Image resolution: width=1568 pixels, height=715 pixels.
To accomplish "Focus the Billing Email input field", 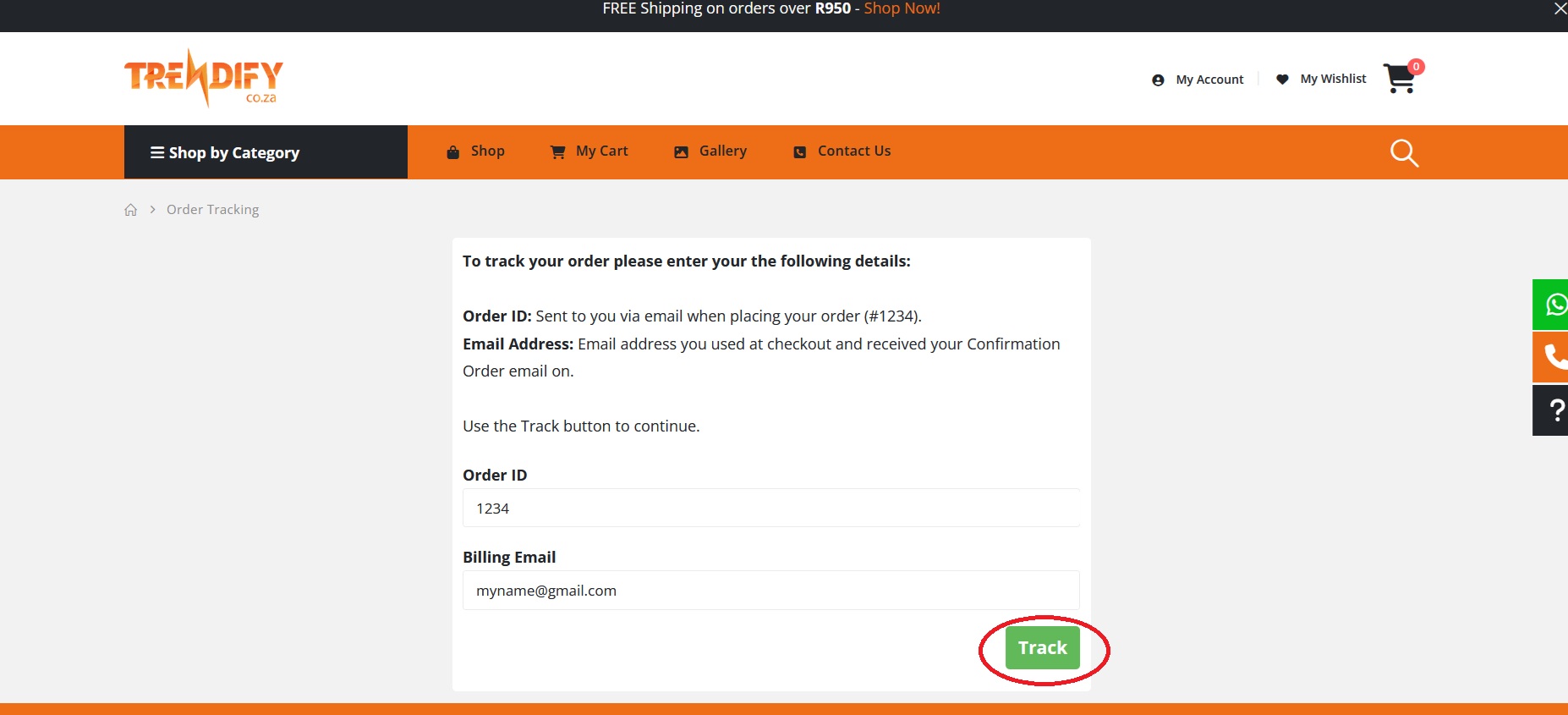I will pyautogui.click(x=770, y=591).
